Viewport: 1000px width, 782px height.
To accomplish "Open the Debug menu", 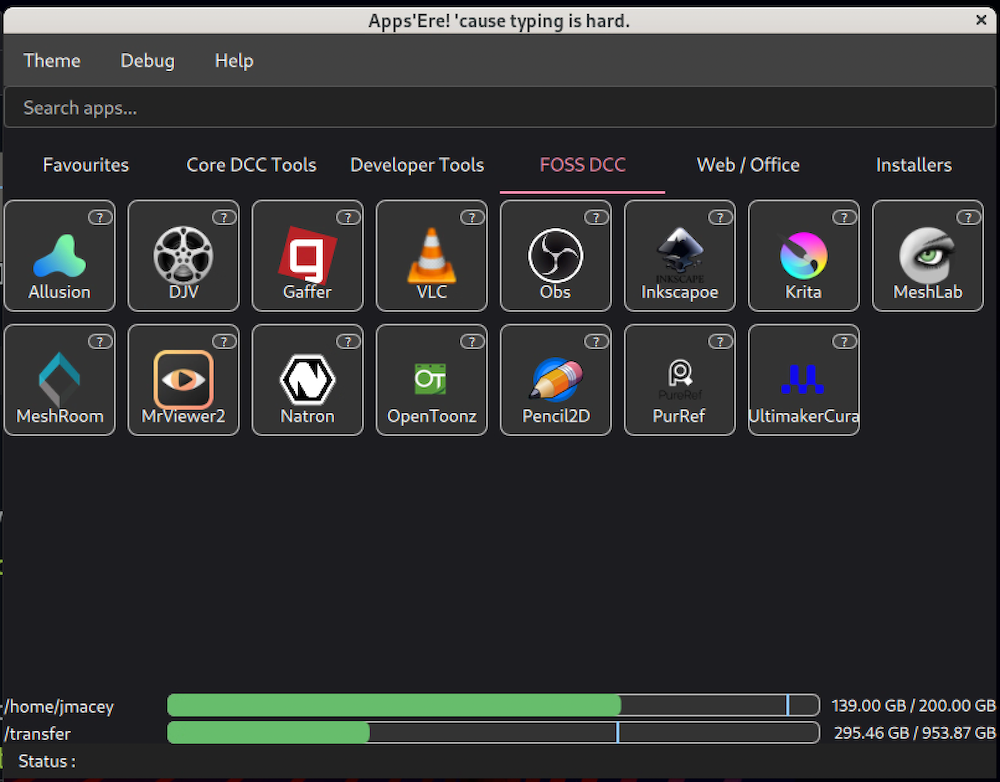I will click(147, 61).
